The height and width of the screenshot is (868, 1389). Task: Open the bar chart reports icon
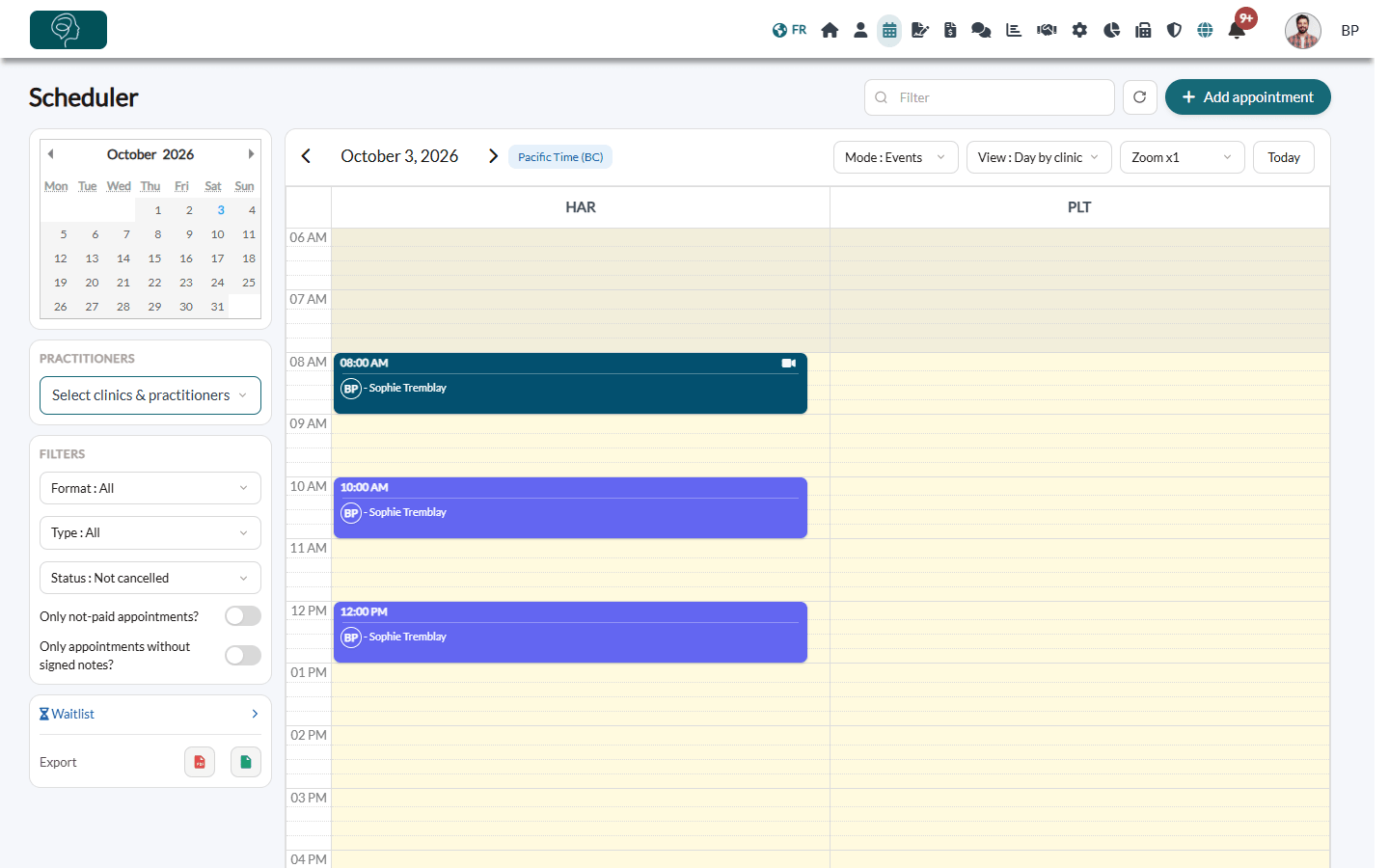pyautogui.click(x=1014, y=30)
